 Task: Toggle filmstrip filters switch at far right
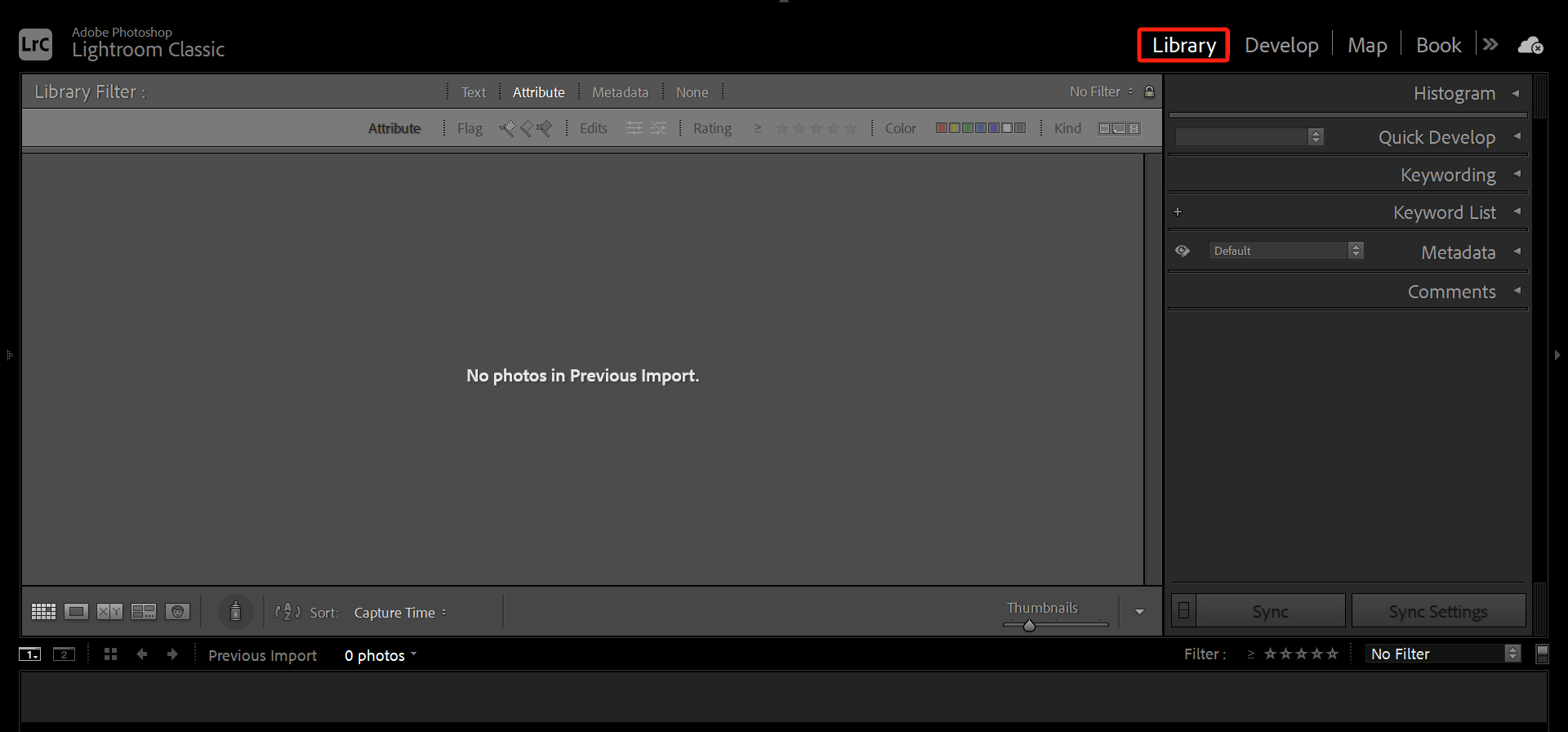point(1542,654)
